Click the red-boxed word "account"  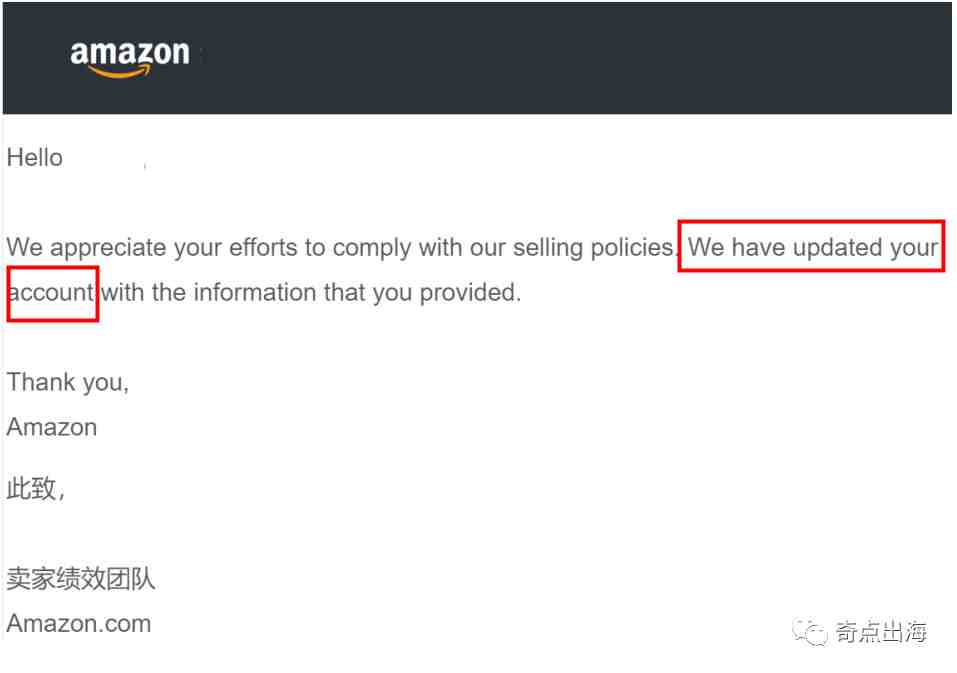[x=51, y=293]
